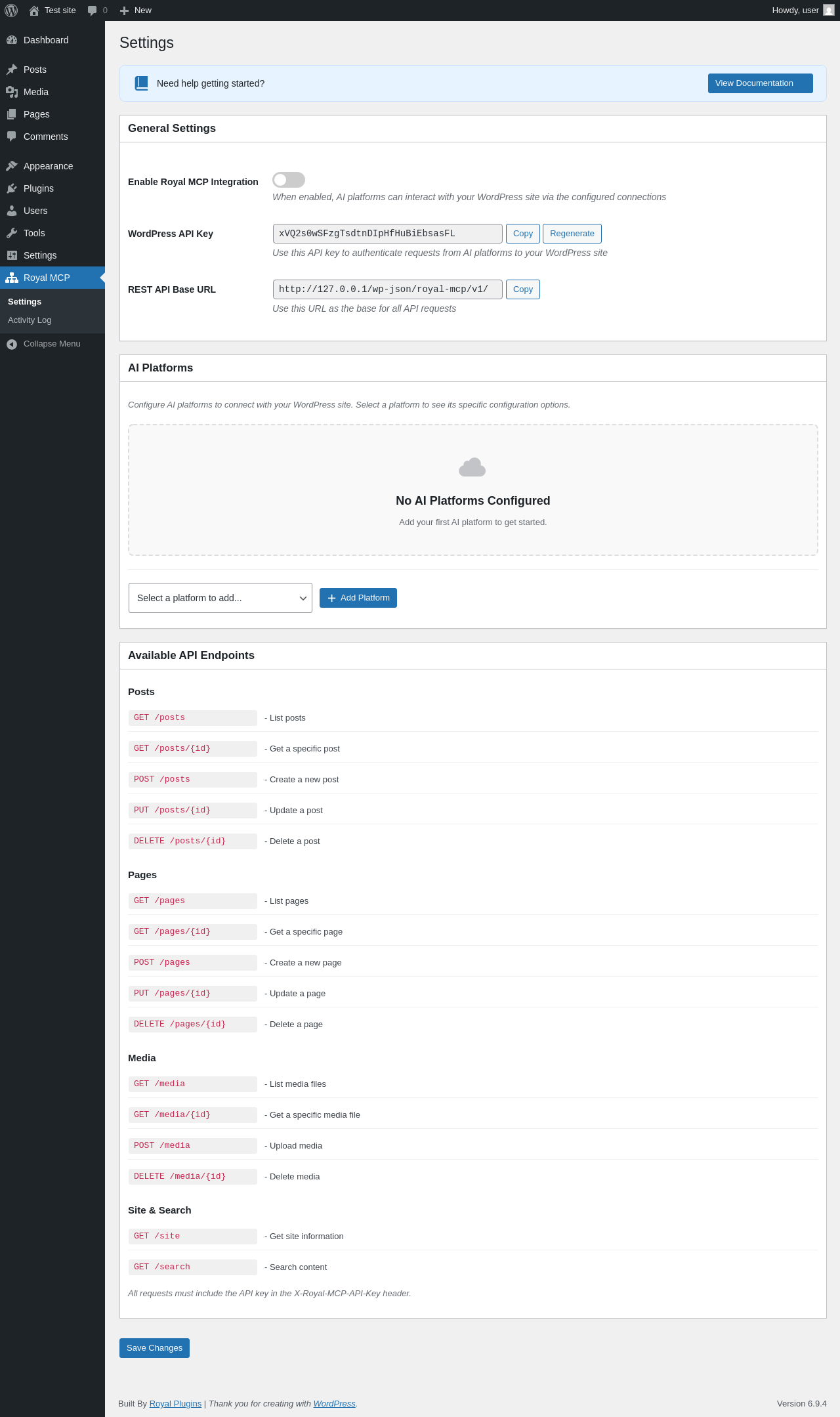Click the "- Create a new page" description

click(x=303, y=963)
